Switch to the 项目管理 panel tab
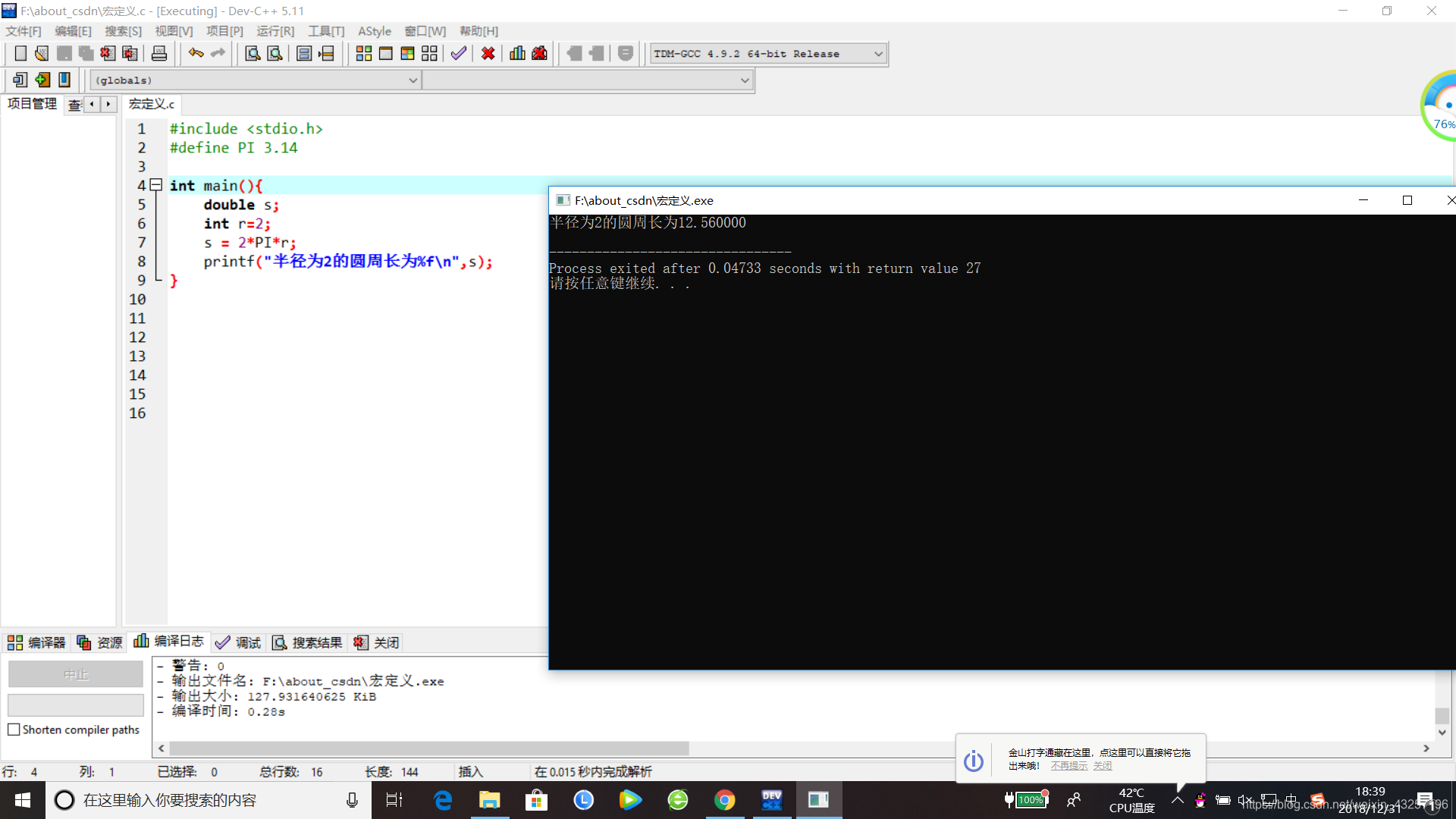The width and height of the screenshot is (1456, 819). click(x=32, y=104)
